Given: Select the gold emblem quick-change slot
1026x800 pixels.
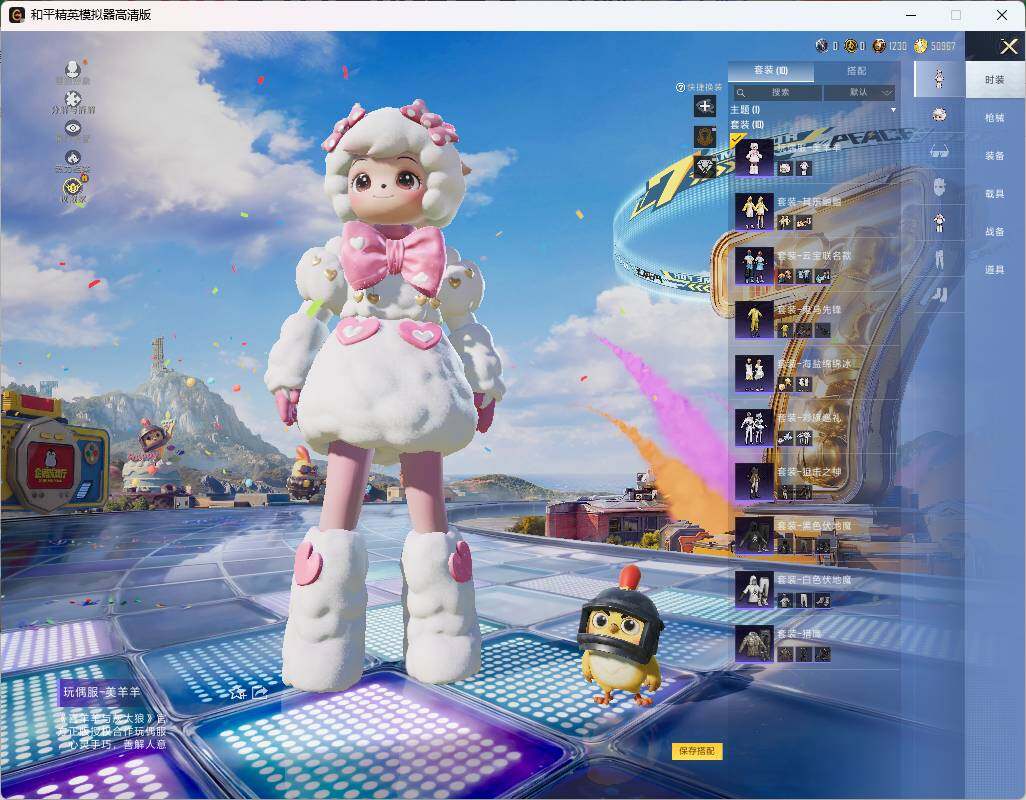Looking at the screenshot, I should (705, 136).
